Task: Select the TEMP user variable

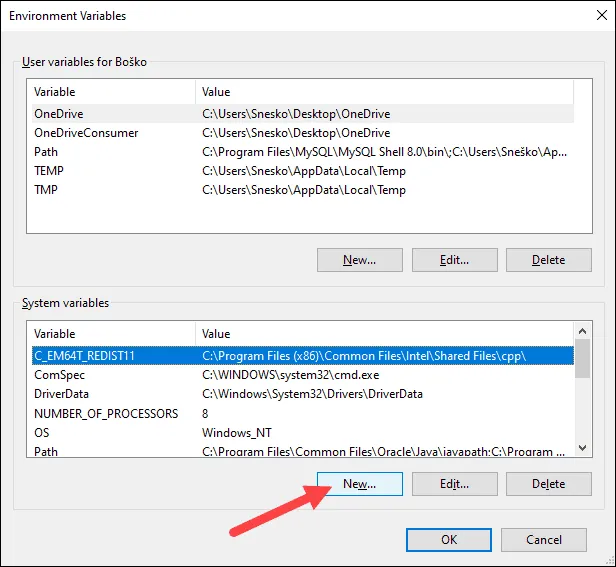Action: pyautogui.click(x=302, y=171)
